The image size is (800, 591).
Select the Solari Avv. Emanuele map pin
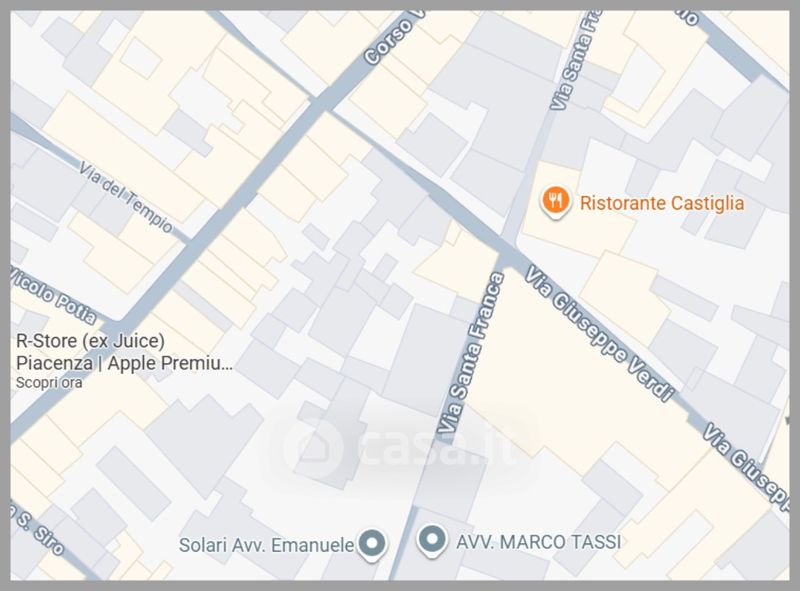tap(372, 545)
